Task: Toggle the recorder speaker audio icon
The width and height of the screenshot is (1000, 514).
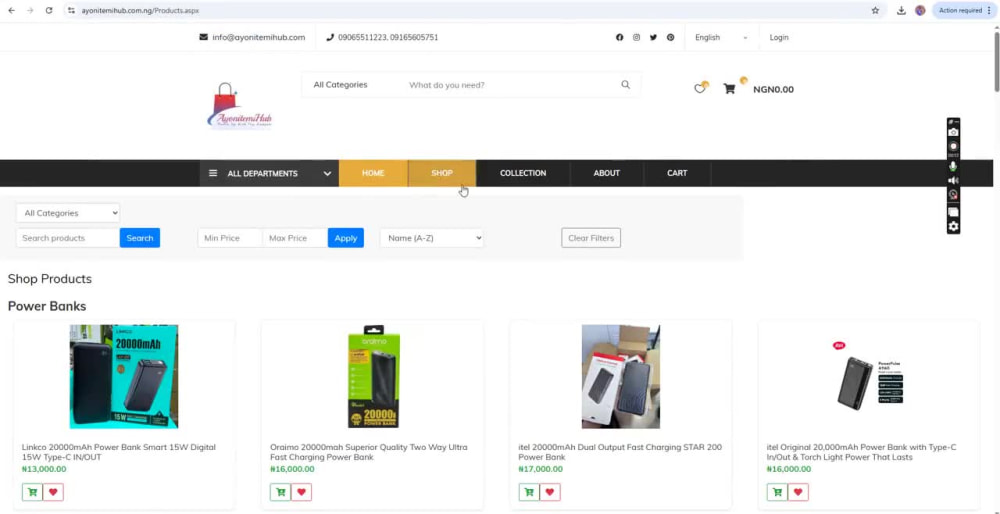Action: coord(953,181)
